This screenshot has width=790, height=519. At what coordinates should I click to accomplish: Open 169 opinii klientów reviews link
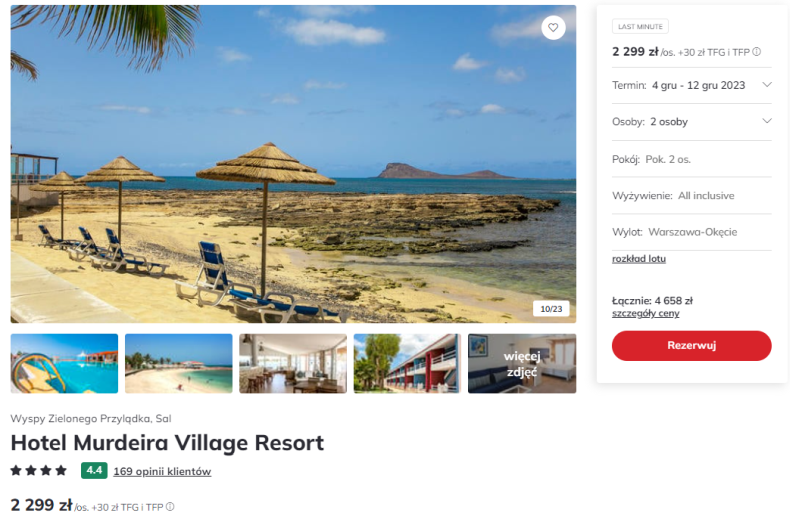[162, 472]
